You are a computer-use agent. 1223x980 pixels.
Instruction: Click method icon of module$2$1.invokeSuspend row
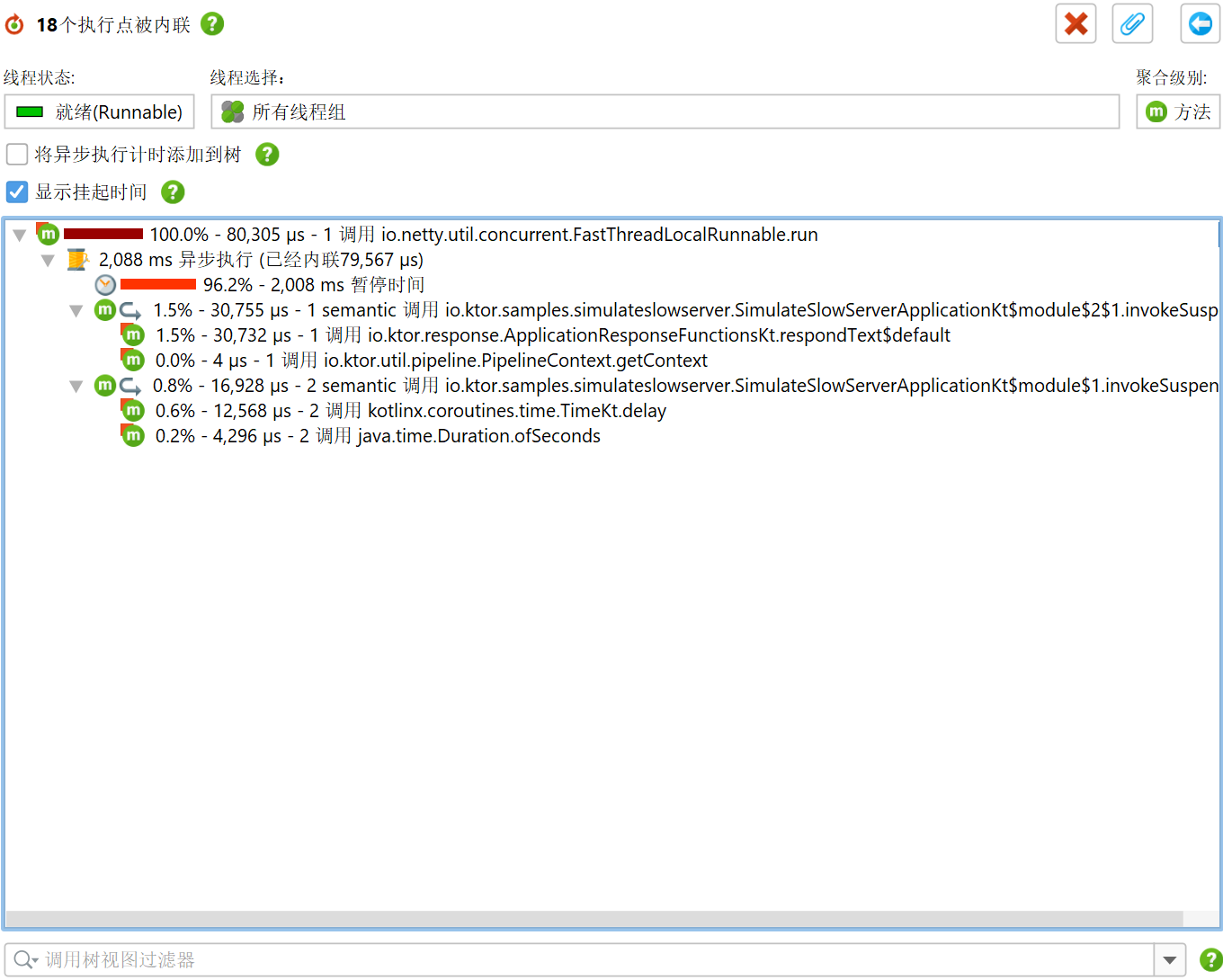pyautogui.click(x=105, y=310)
